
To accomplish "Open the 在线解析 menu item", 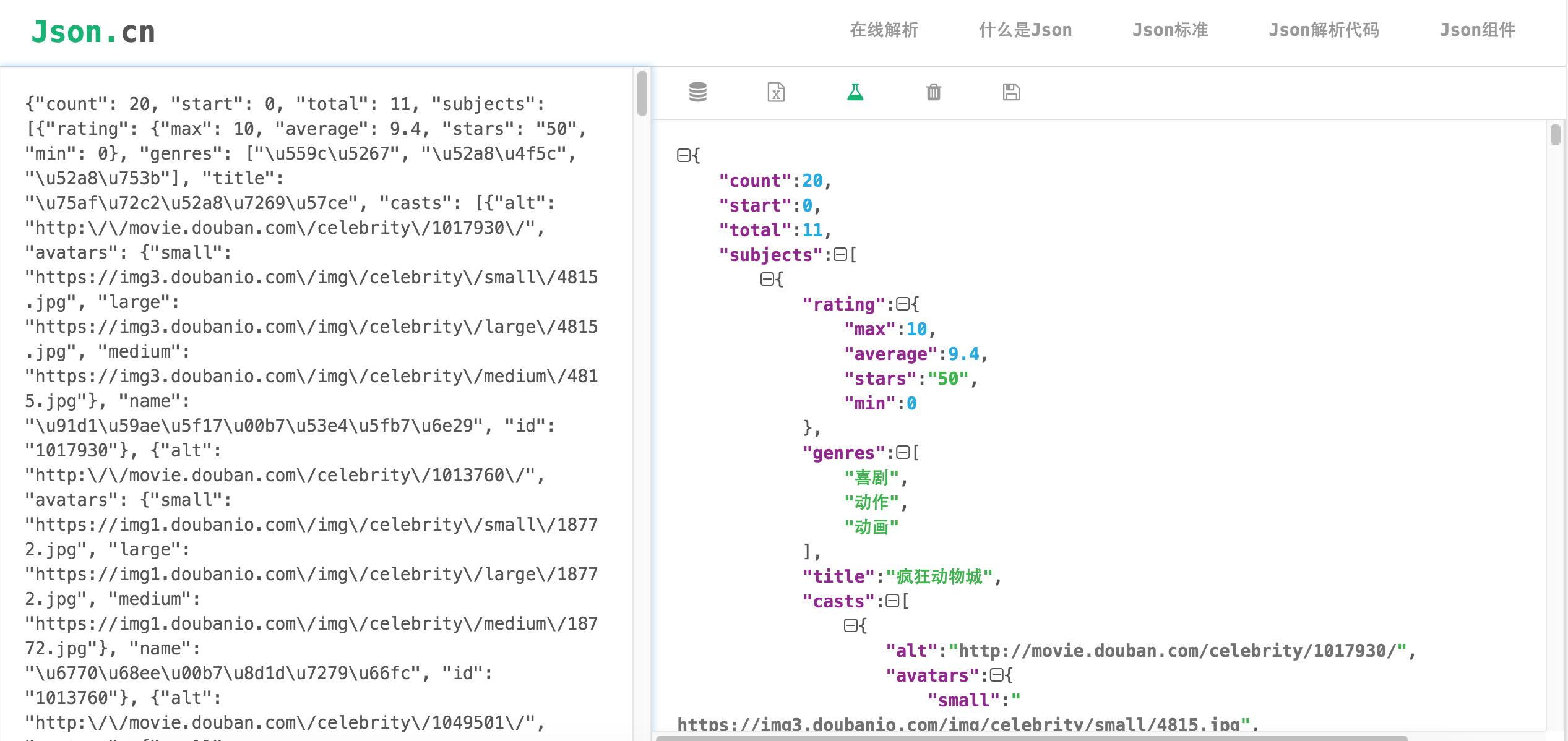I will [x=884, y=30].
